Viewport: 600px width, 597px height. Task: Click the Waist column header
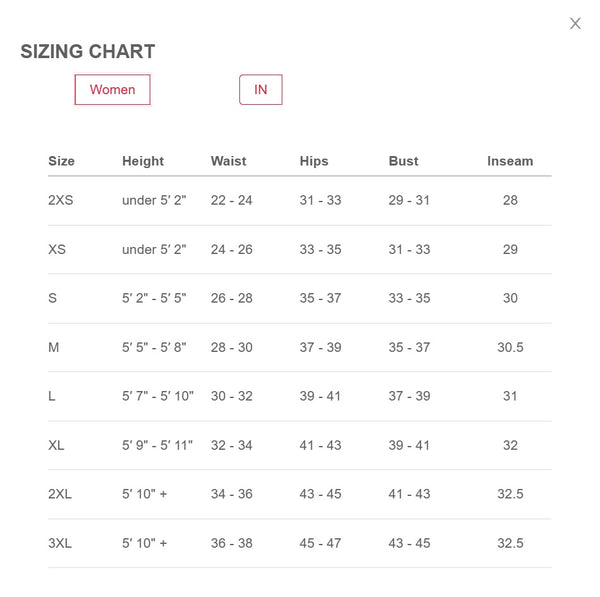228,161
